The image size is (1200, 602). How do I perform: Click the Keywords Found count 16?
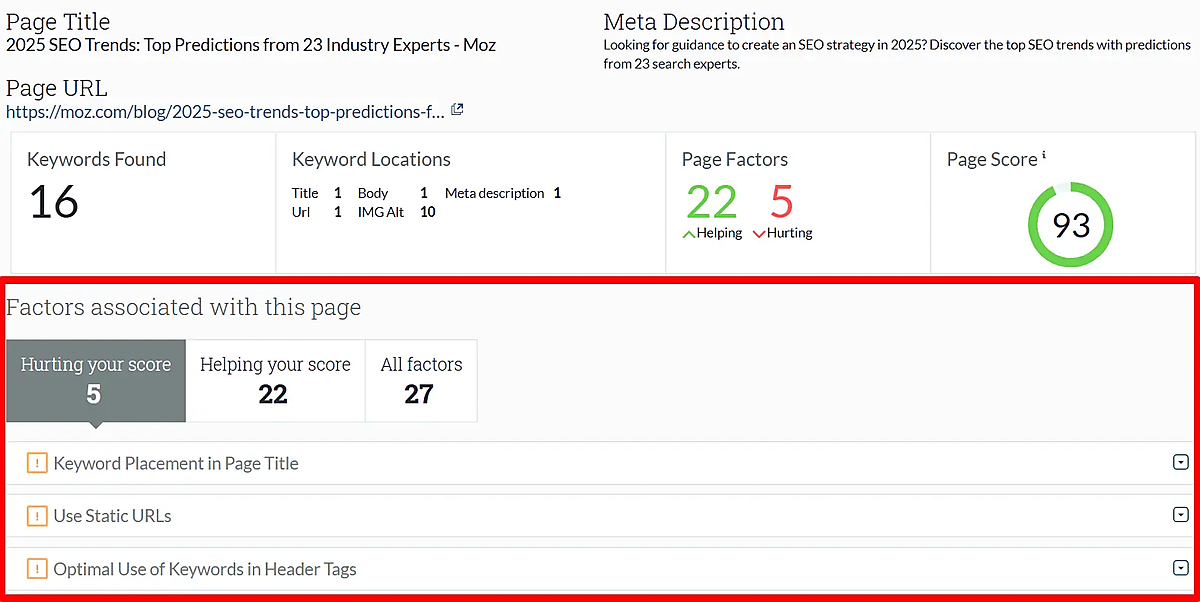(x=54, y=202)
